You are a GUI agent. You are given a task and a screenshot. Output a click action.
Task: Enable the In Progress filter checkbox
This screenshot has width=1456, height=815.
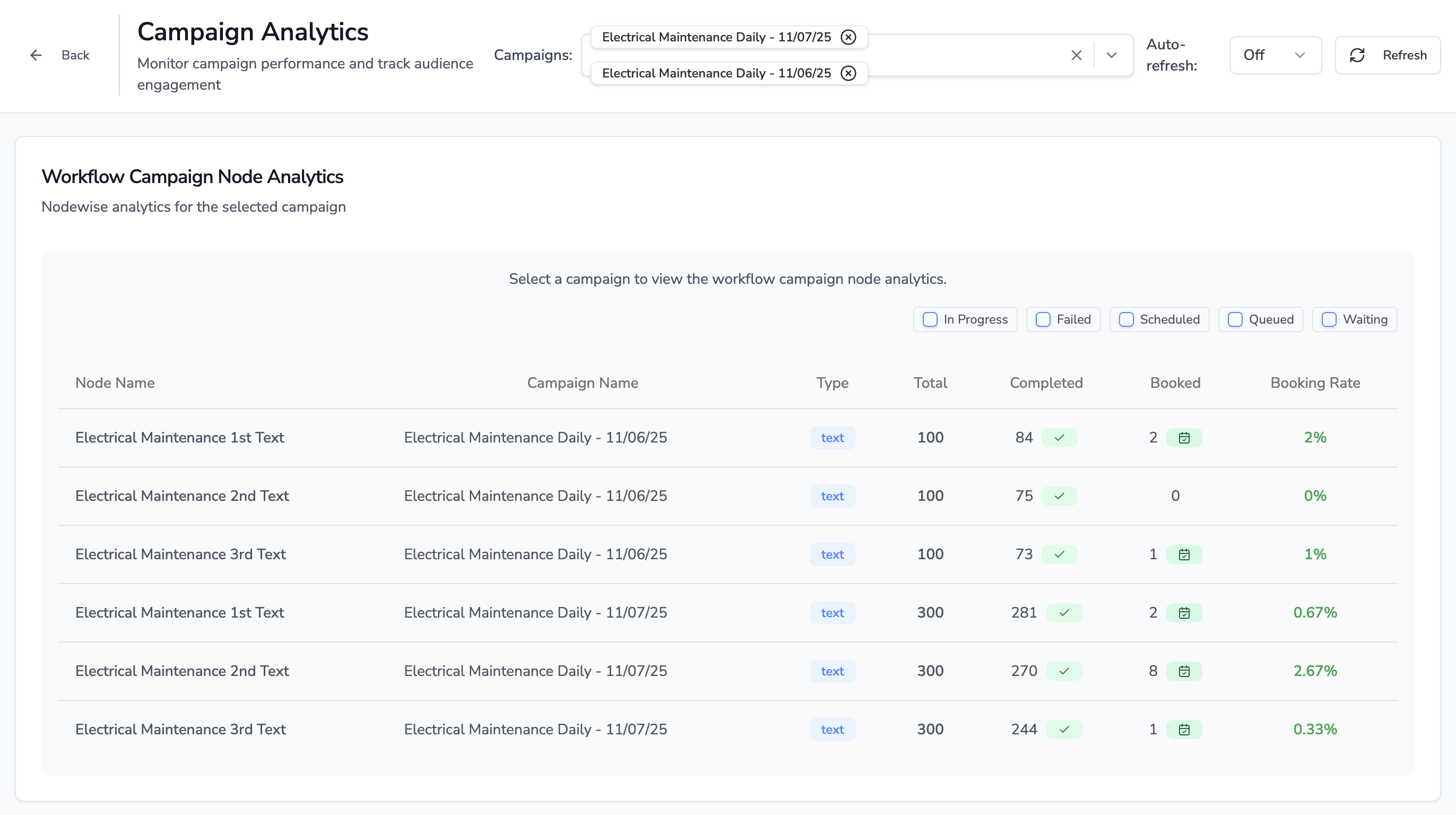click(x=930, y=319)
